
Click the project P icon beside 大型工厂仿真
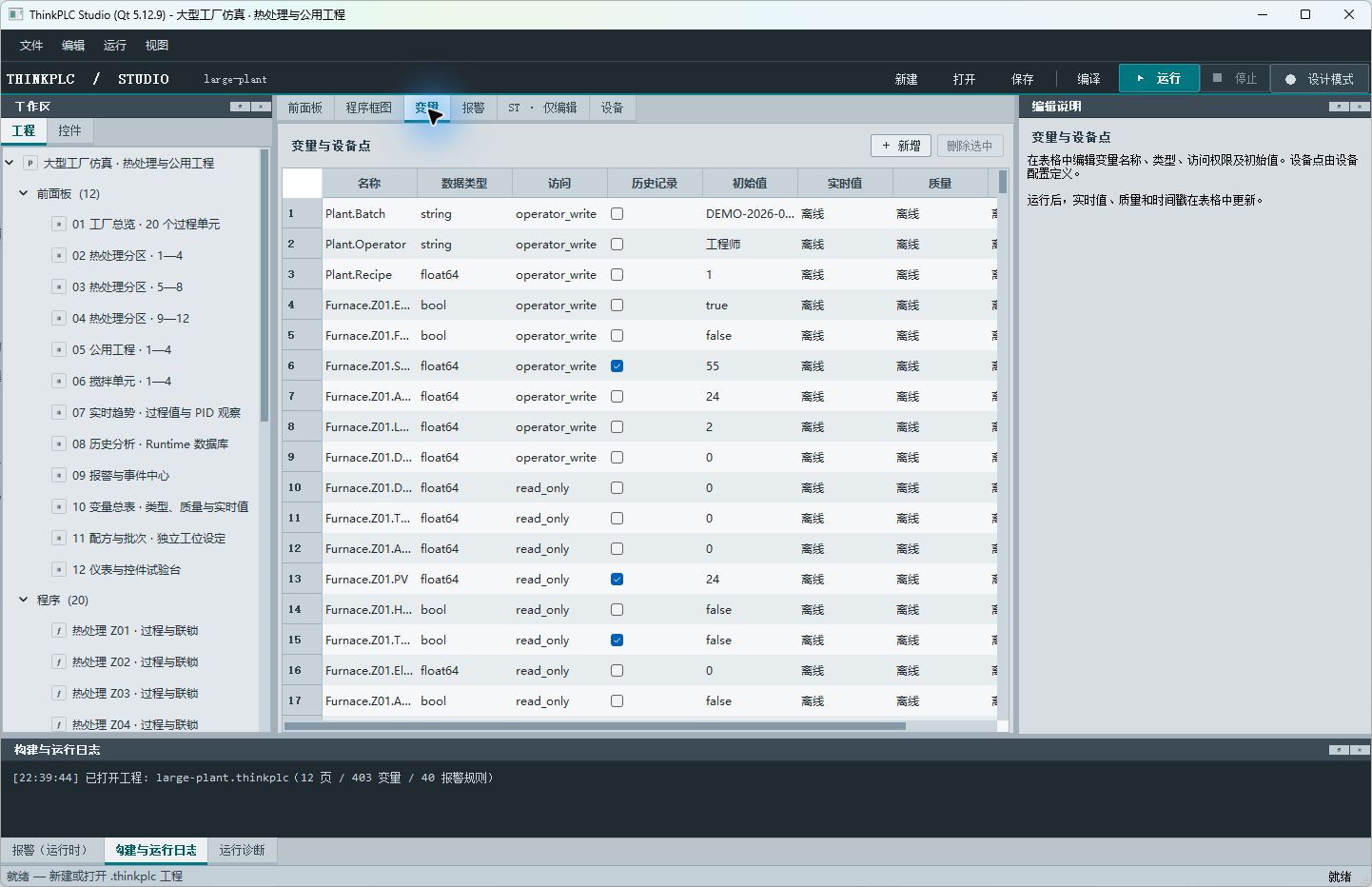click(30, 164)
